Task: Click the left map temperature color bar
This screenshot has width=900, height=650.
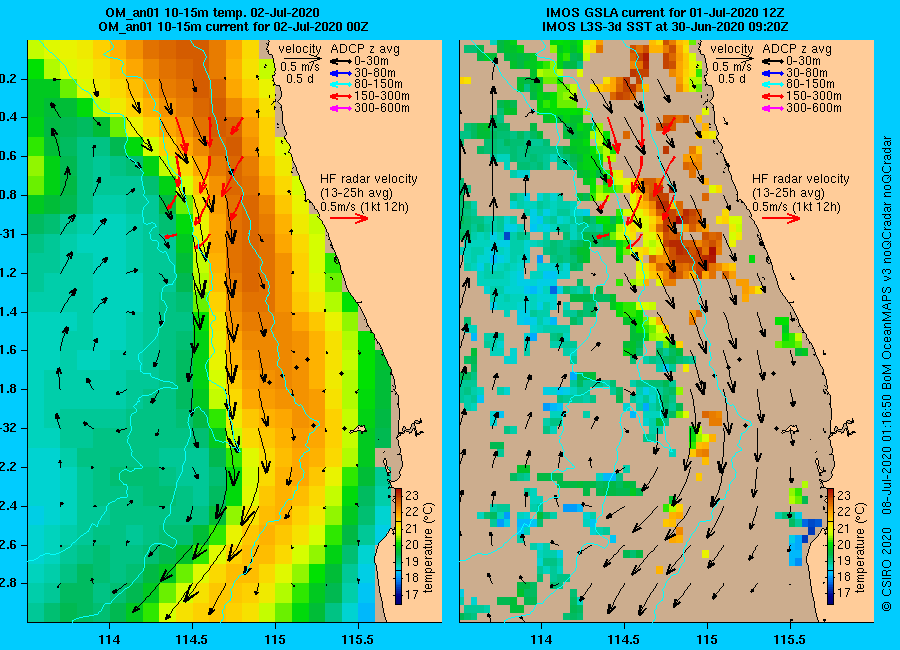Action: (x=398, y=546)
